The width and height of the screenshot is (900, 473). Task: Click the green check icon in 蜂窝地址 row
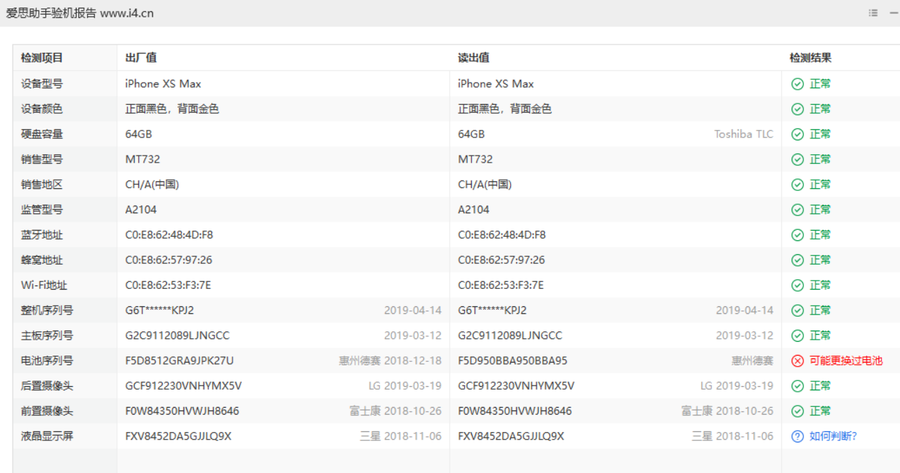(x=797, y=260)
